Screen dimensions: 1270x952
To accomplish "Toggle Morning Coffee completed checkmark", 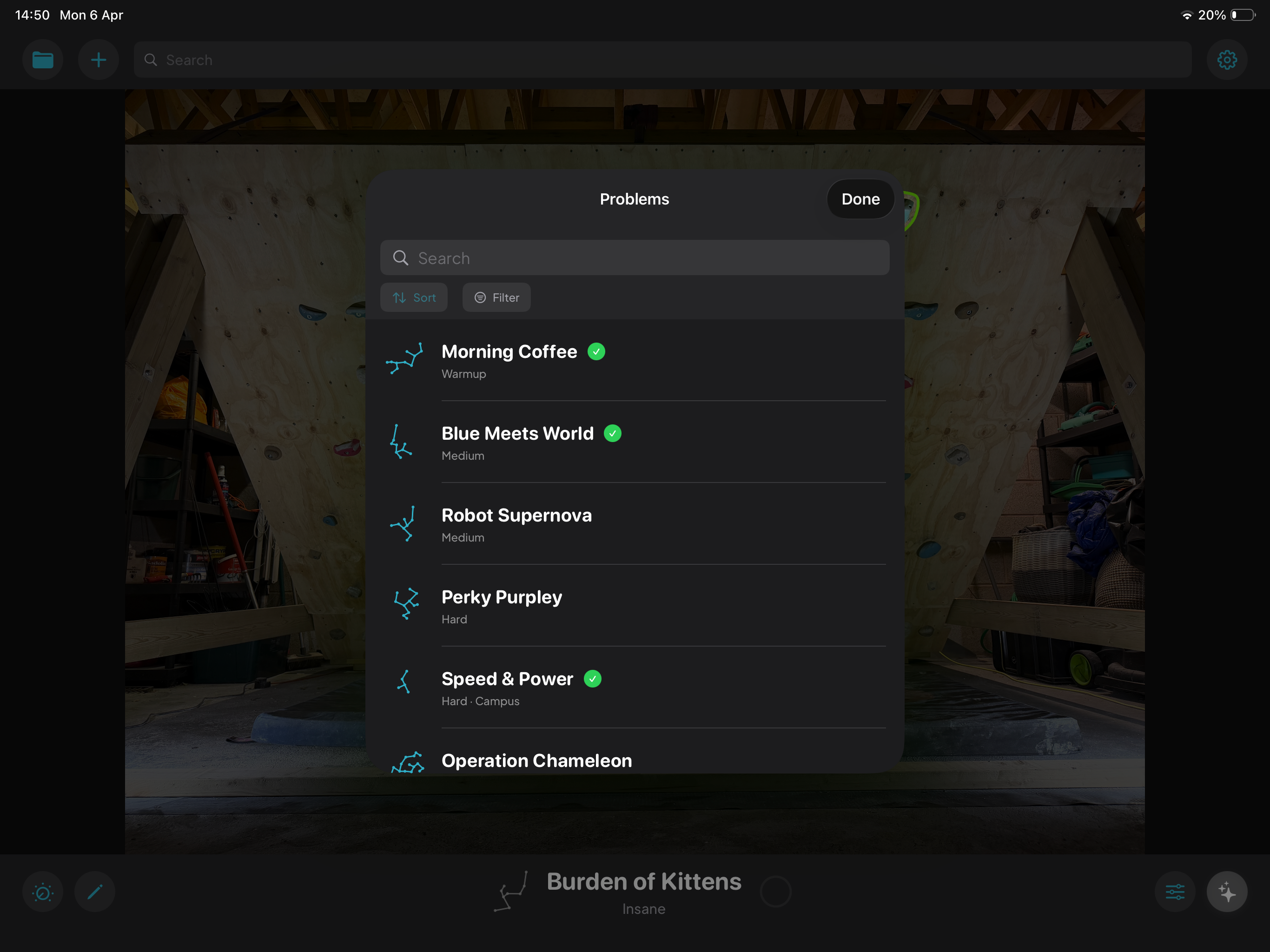I will [596, 351].
